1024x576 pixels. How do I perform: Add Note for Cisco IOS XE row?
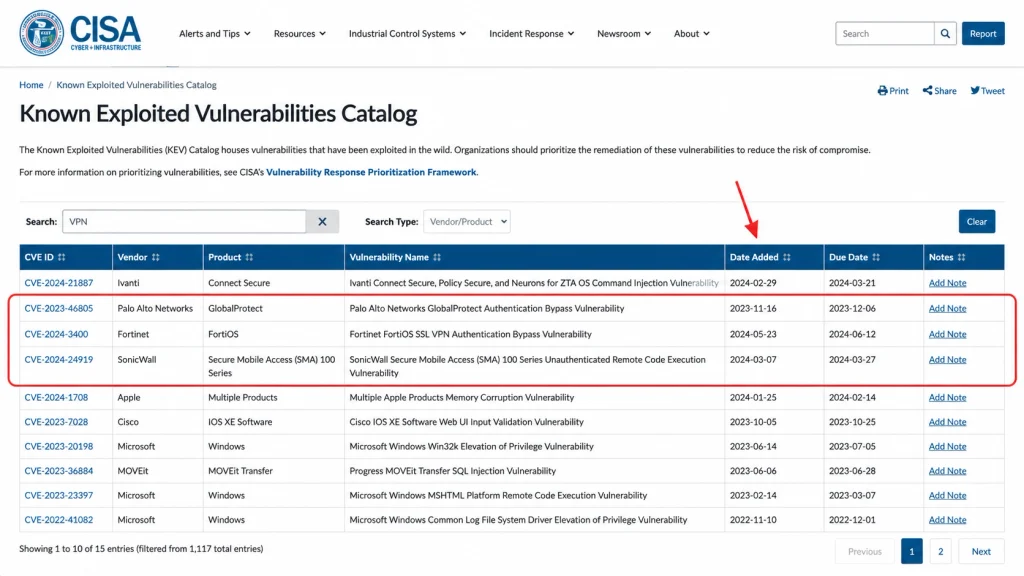pyautogui.click(x=947, y=422)
